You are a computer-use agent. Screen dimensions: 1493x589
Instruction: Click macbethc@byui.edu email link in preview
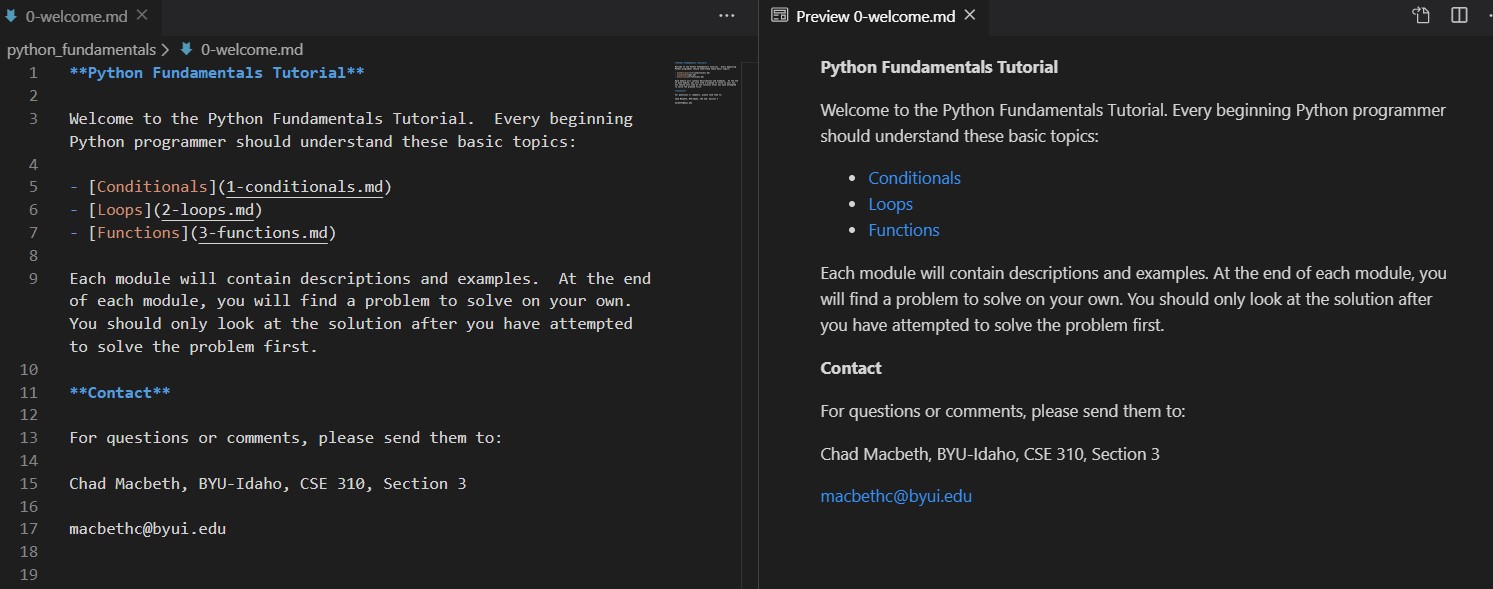click(x=896, y=496)
